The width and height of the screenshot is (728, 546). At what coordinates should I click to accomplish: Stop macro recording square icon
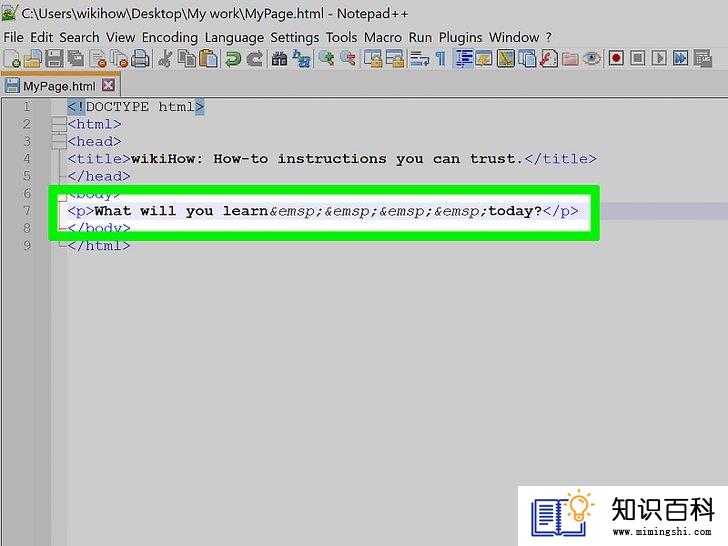(637, 58)
